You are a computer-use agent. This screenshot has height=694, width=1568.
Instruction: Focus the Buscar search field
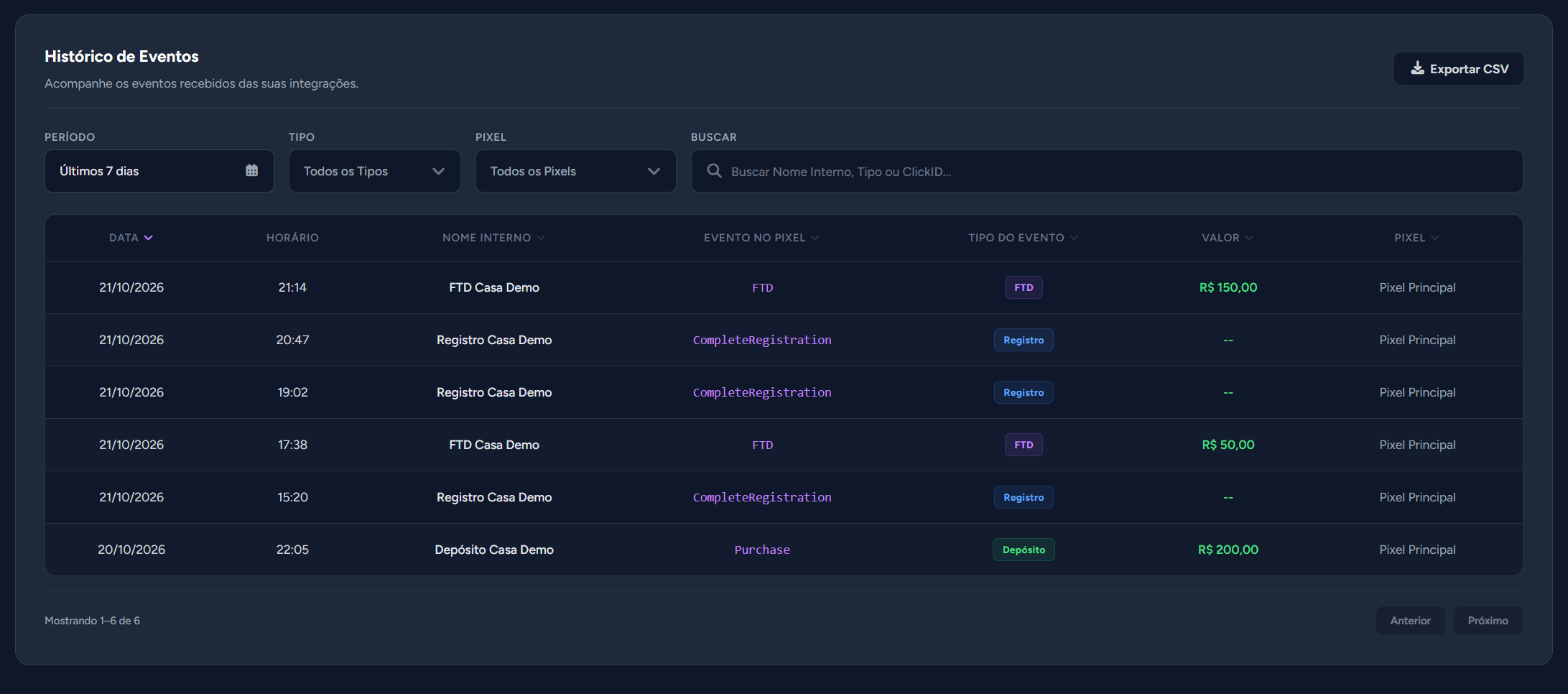point(1107,171)
